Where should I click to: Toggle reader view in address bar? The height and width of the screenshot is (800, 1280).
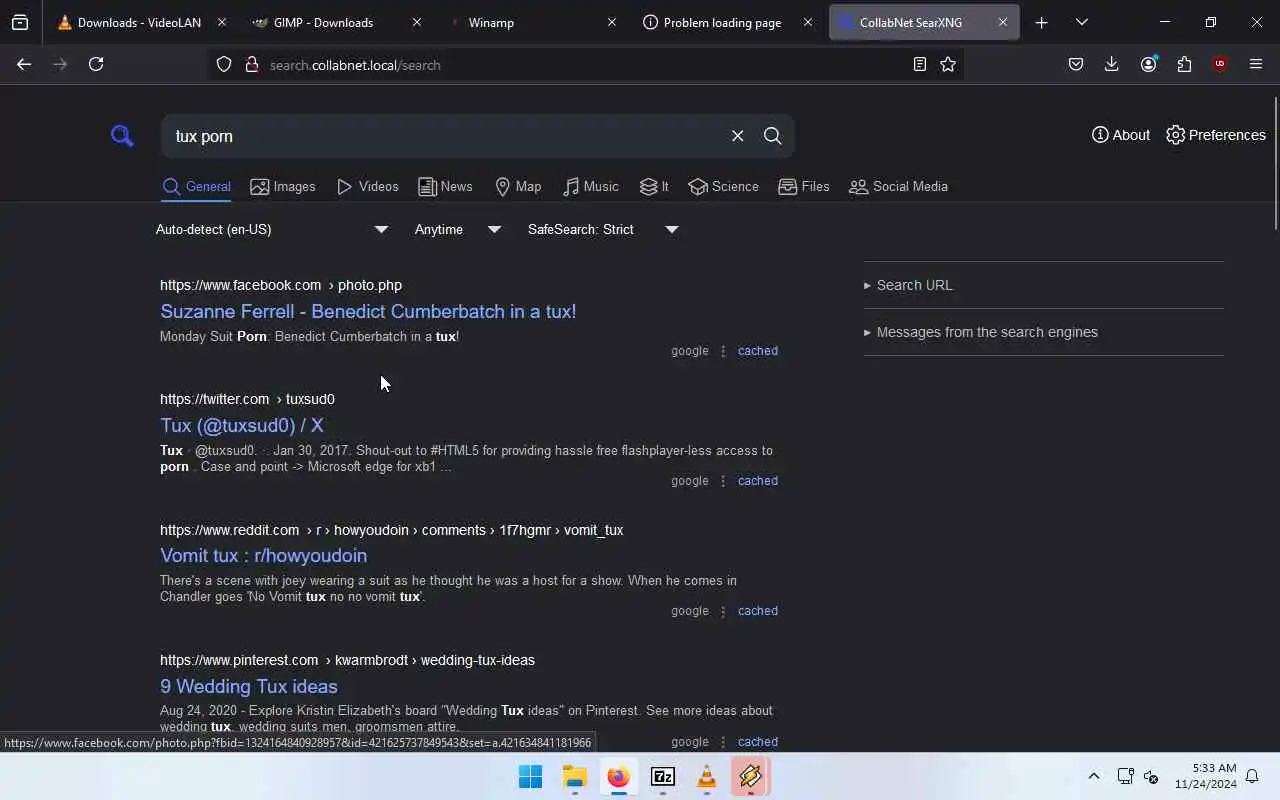click(x=919, y=64)
